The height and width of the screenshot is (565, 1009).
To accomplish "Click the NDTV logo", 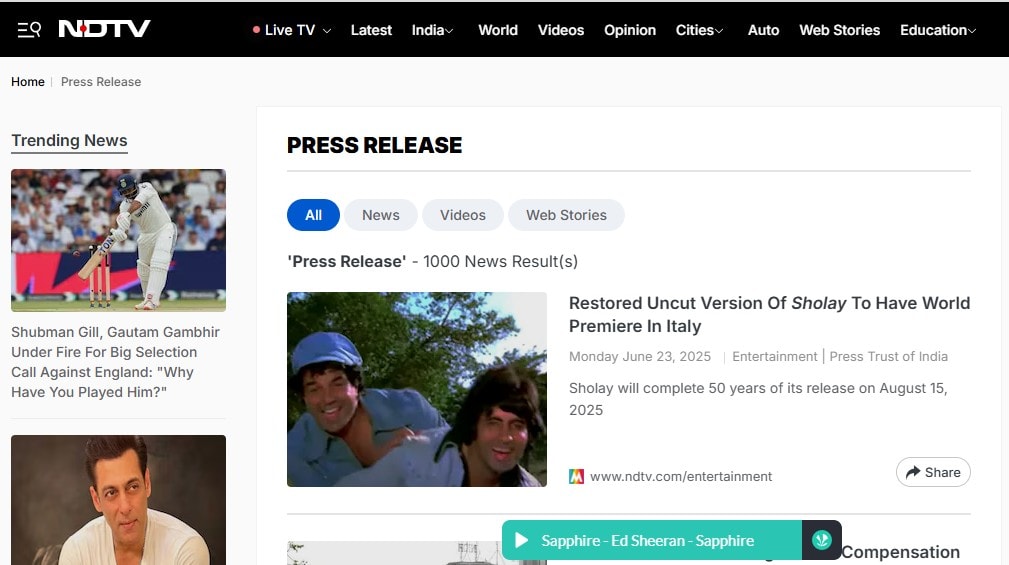I will 104,29.
